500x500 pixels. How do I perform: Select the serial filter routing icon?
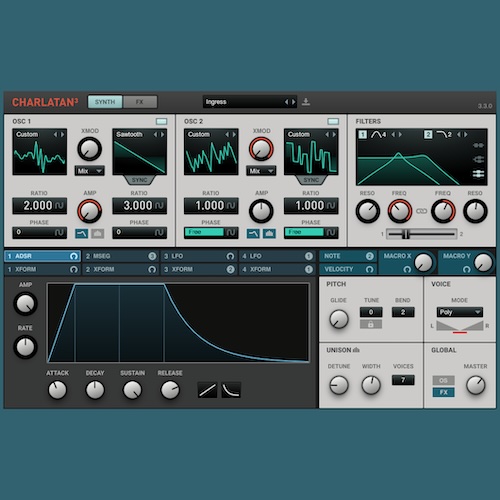[x=478, y=145]
